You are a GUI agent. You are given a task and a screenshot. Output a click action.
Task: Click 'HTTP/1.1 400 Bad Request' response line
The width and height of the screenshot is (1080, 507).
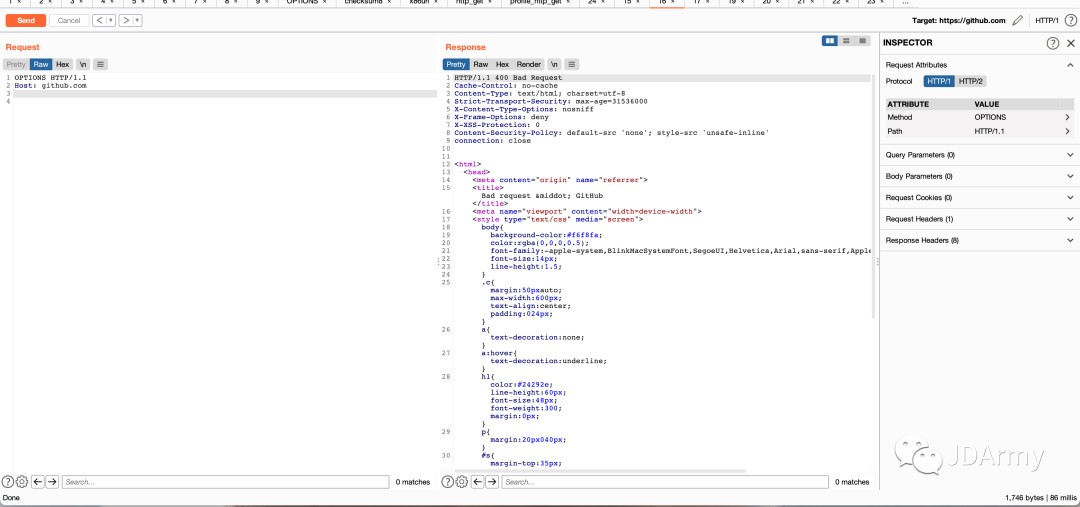508,78
